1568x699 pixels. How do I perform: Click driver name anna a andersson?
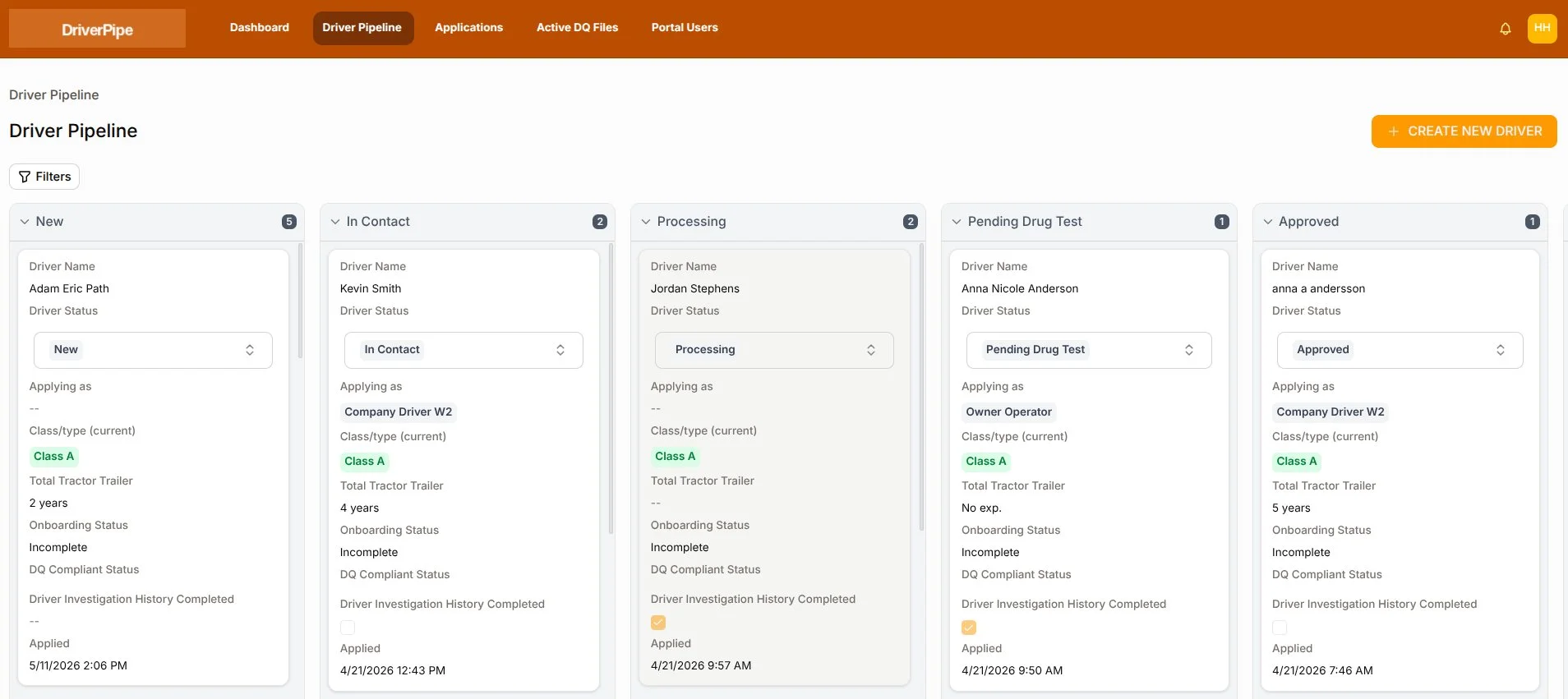pos(1318,289)
